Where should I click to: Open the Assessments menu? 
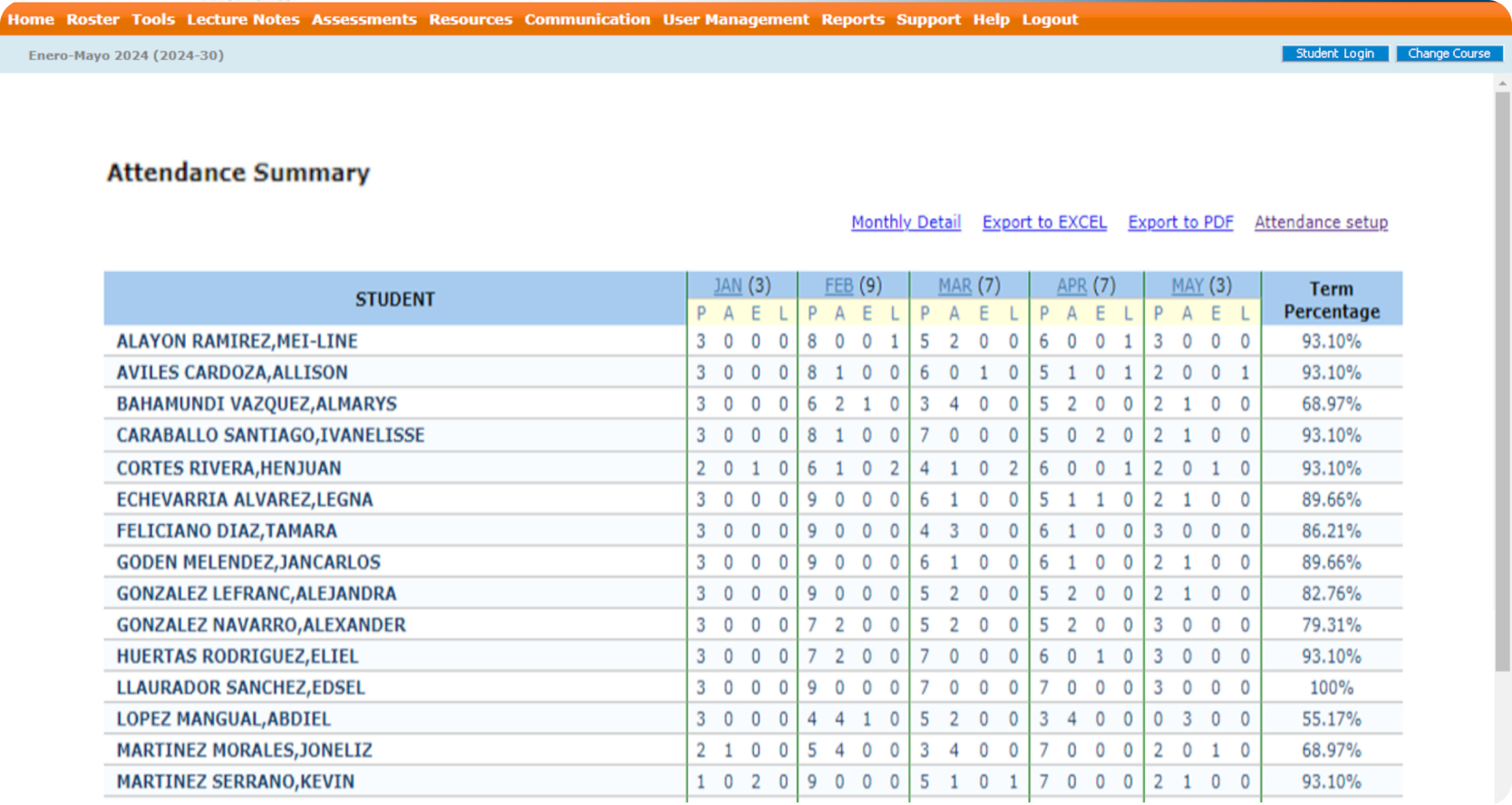[x=363, y=19]
